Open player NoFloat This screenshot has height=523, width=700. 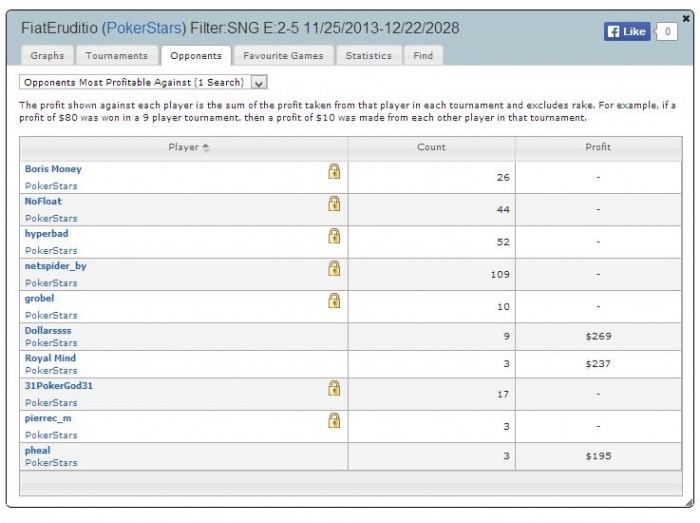tap(43, 201)
